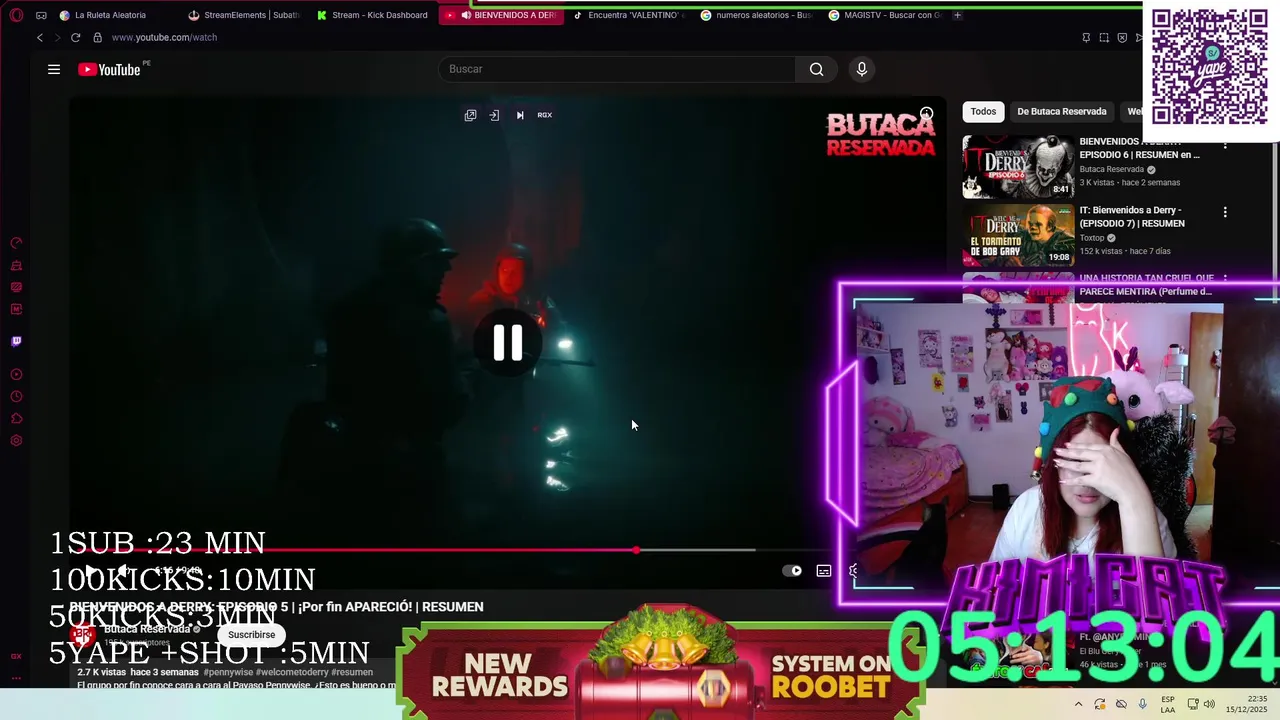Select the Todos filter chip
1280x720 pixels.
[x=983, y=112]
